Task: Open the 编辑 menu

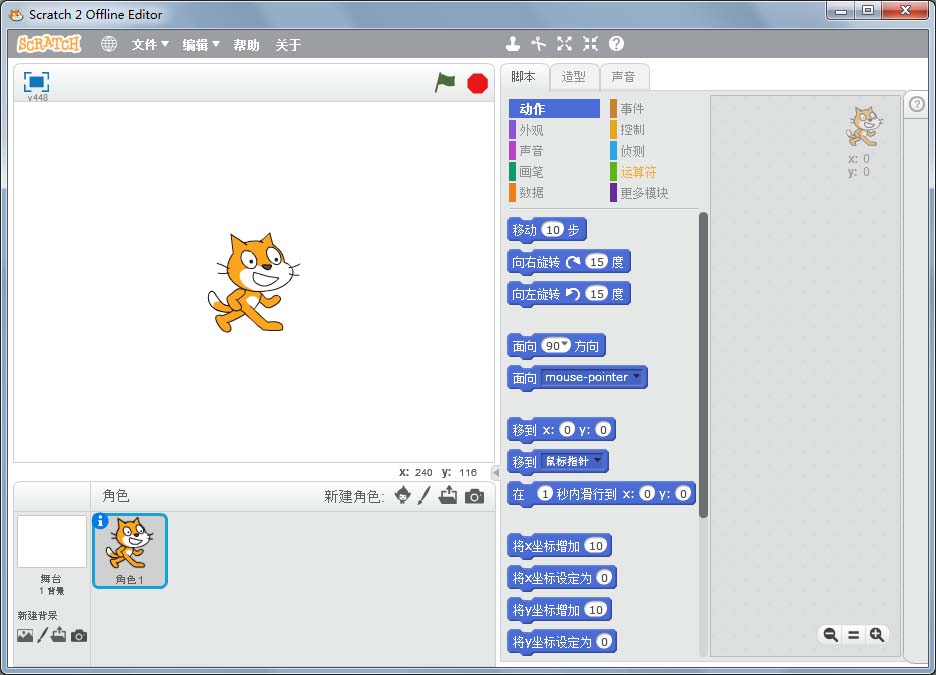Action: tap(200, 45)
